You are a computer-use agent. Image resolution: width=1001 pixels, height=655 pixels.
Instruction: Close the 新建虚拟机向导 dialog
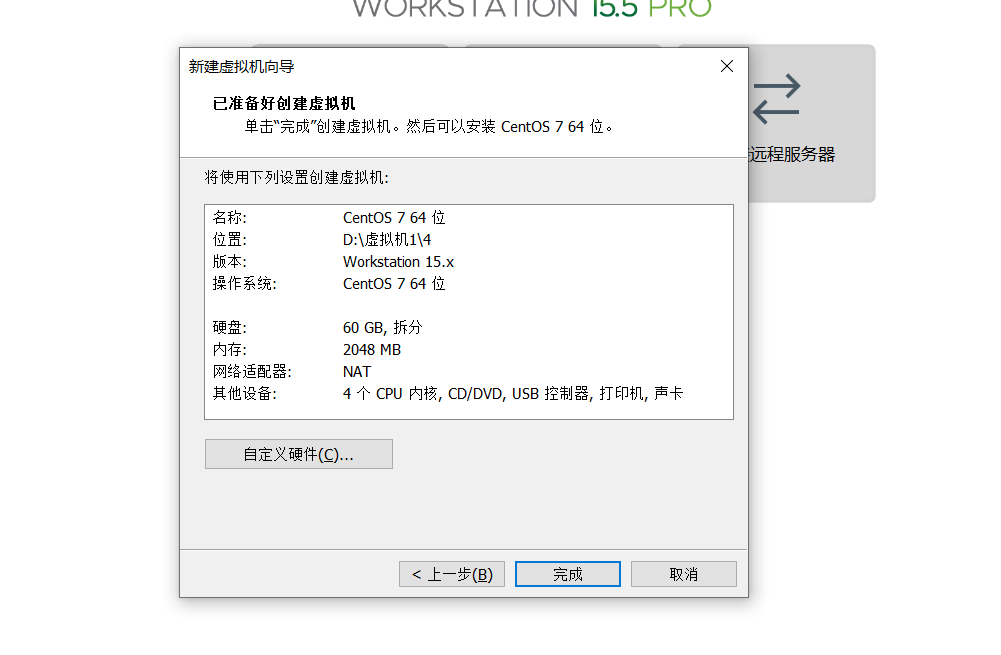pyautogui.click(x=726, y=66)
